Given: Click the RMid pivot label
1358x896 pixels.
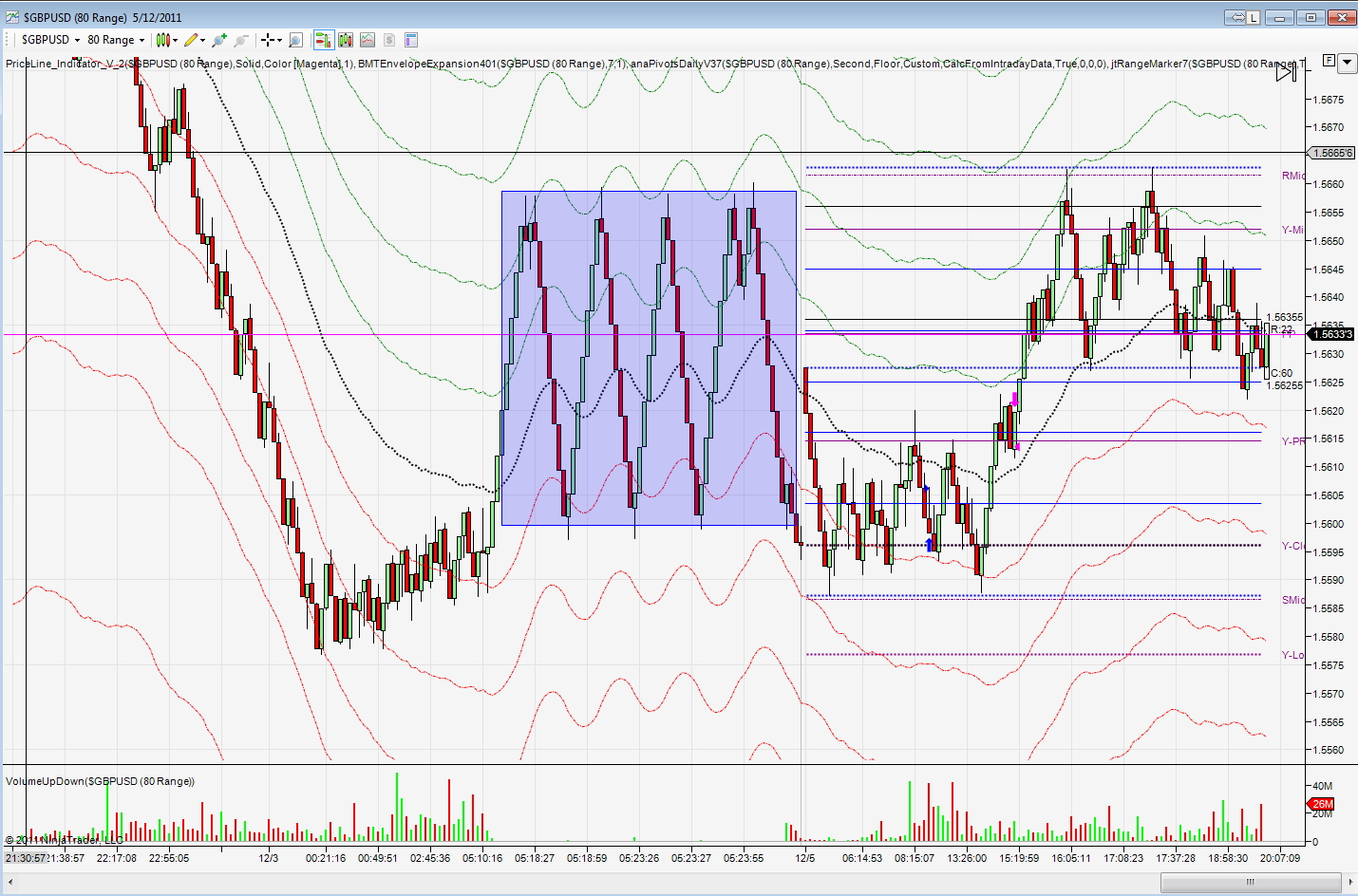Looking at the screenshot, I should (1292, 176).
